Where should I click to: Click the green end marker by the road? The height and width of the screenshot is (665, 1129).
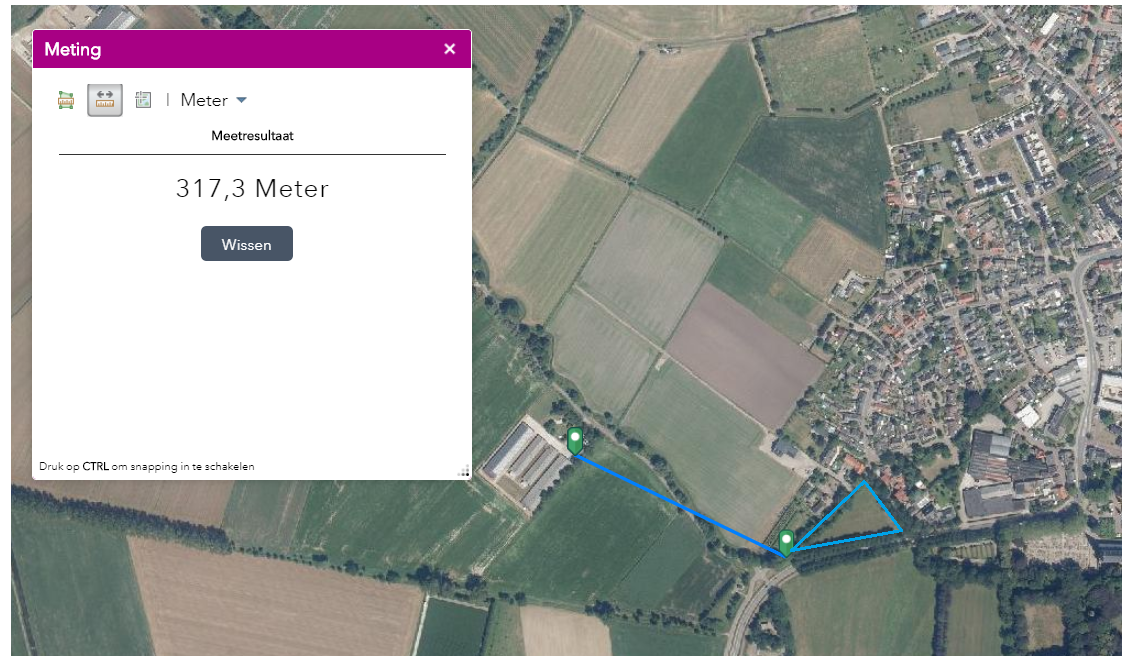[787, 541]
